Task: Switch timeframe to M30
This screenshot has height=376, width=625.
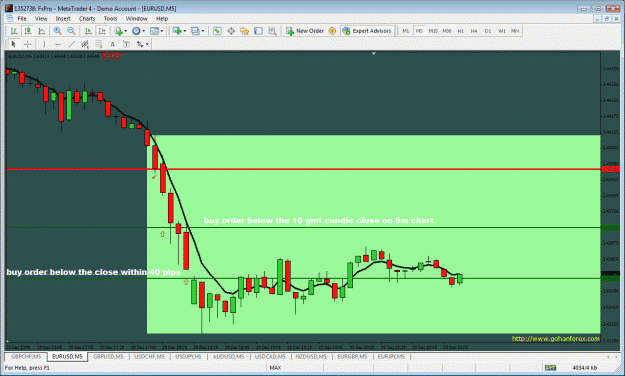Action: point(447,31)
